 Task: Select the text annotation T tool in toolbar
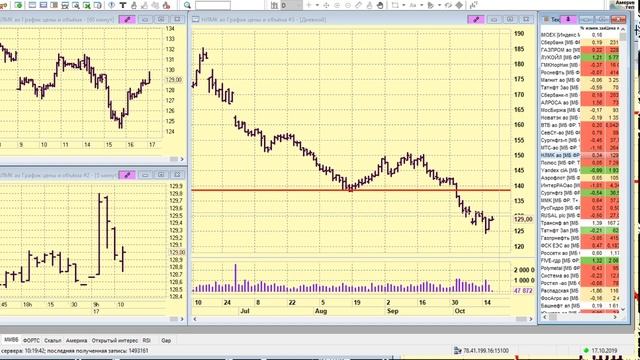(123, 5)
